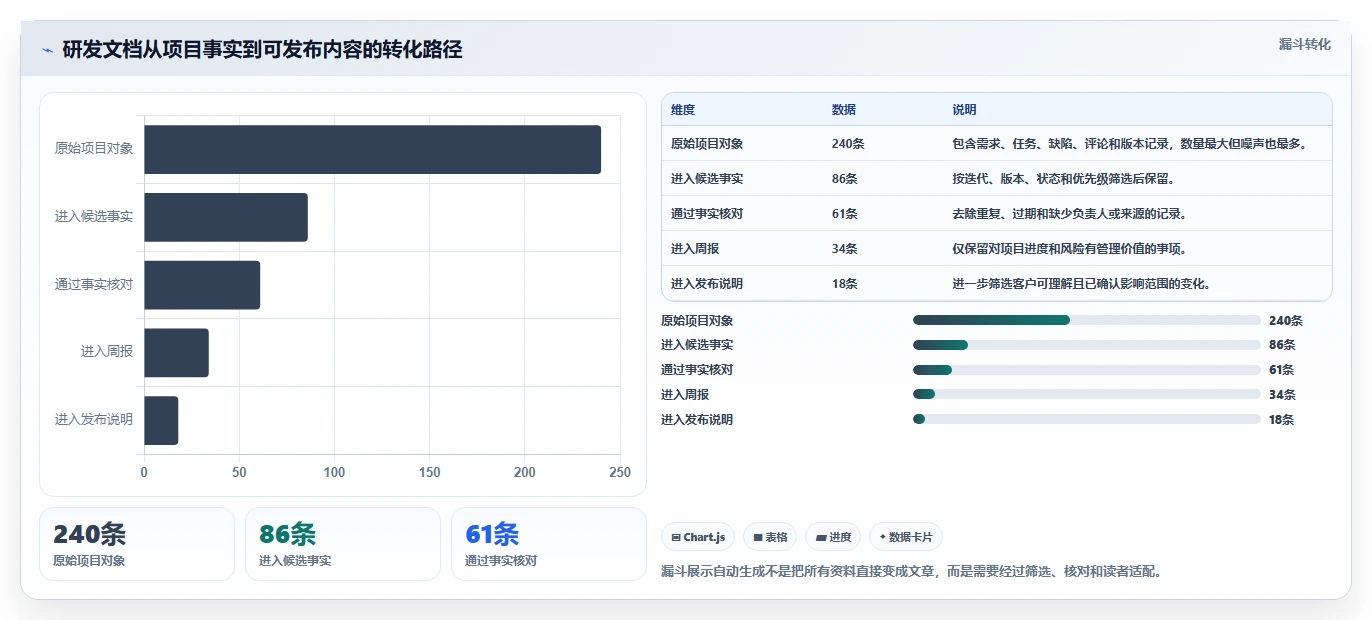Click the 数据 column header
The height and width of the screenshot is (620, 1372).
844,110
